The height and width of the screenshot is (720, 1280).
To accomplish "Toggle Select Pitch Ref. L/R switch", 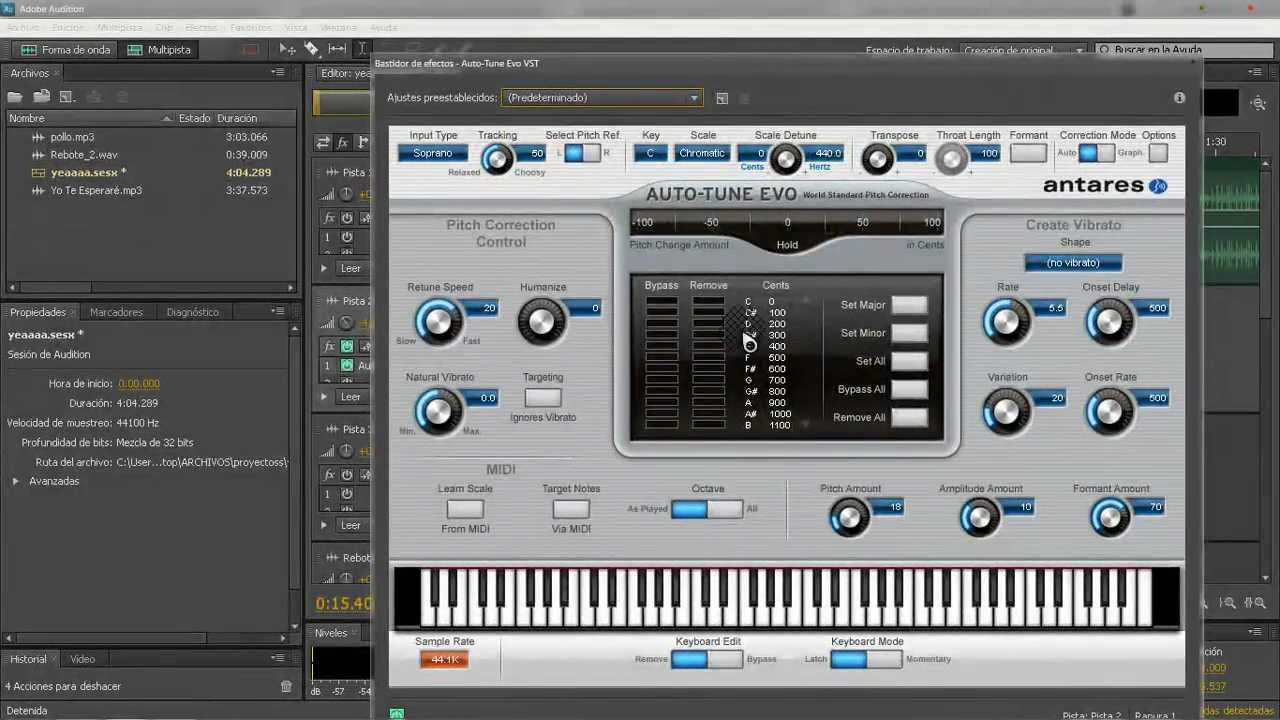I will [582, 153].
